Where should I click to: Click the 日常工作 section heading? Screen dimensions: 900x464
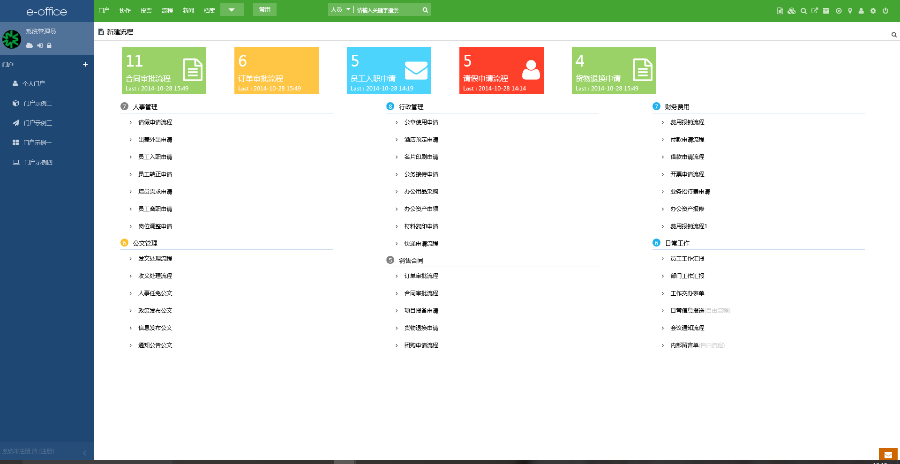pos(677,243)
